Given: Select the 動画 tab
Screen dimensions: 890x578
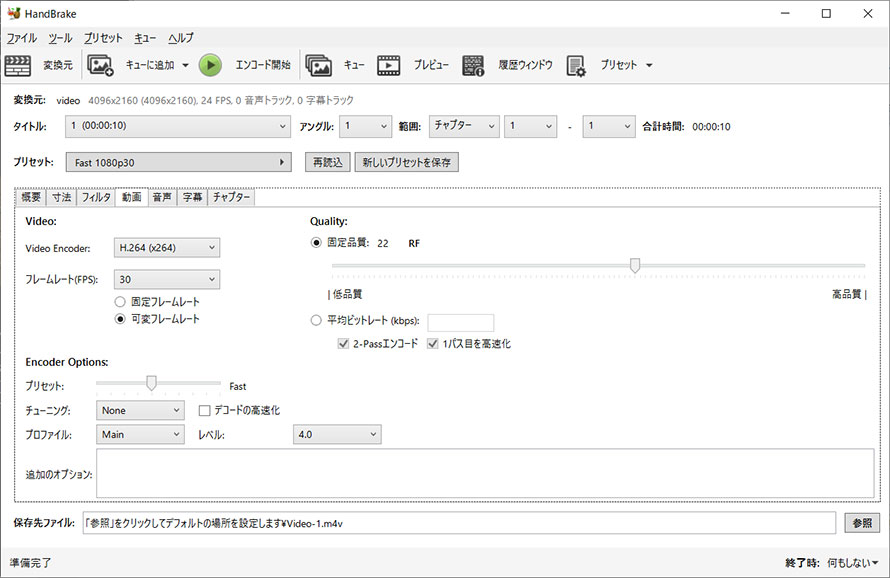Looking at the screenshot, I should (132, 196).
